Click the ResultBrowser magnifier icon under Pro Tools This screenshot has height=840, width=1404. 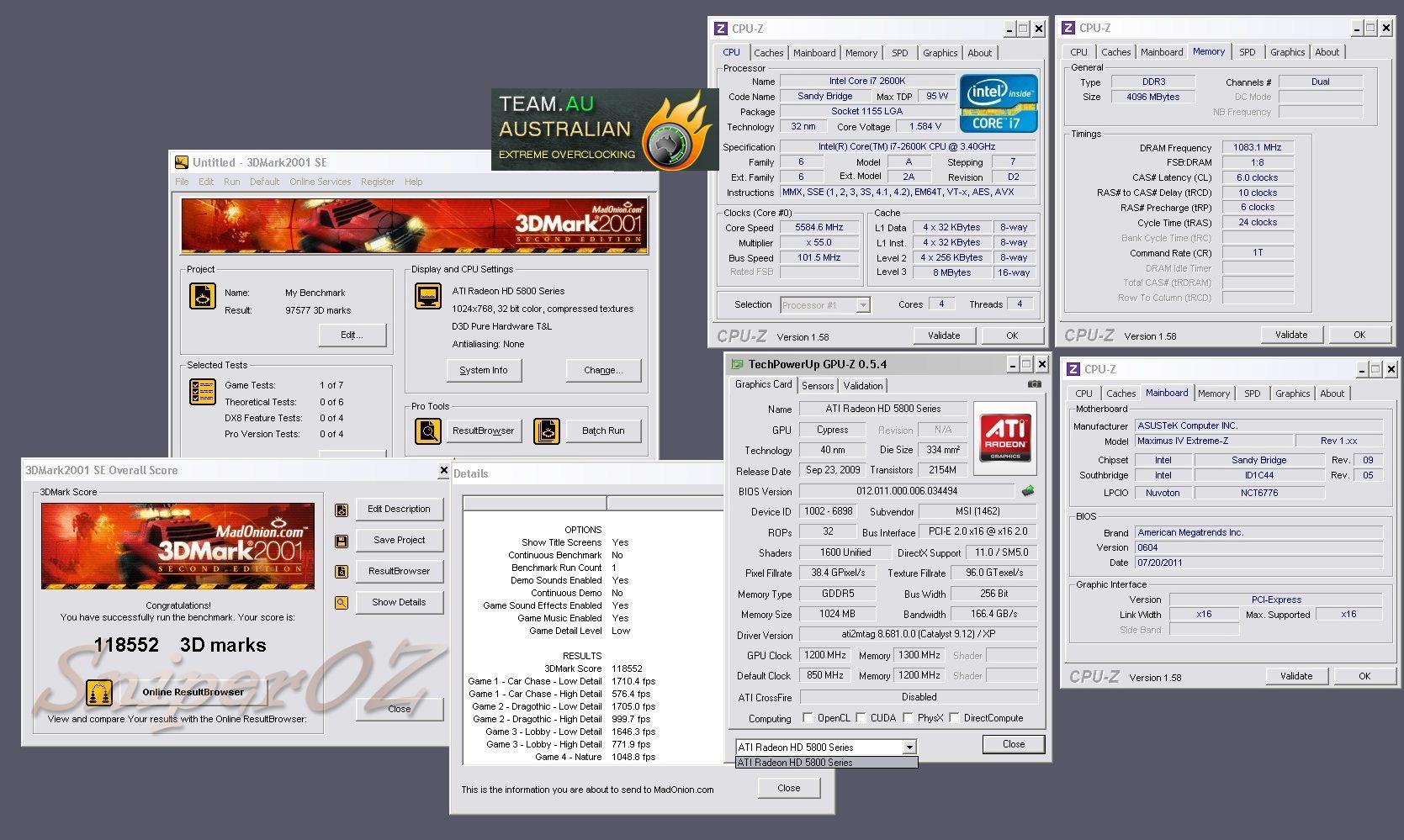(x=428, y=431)
